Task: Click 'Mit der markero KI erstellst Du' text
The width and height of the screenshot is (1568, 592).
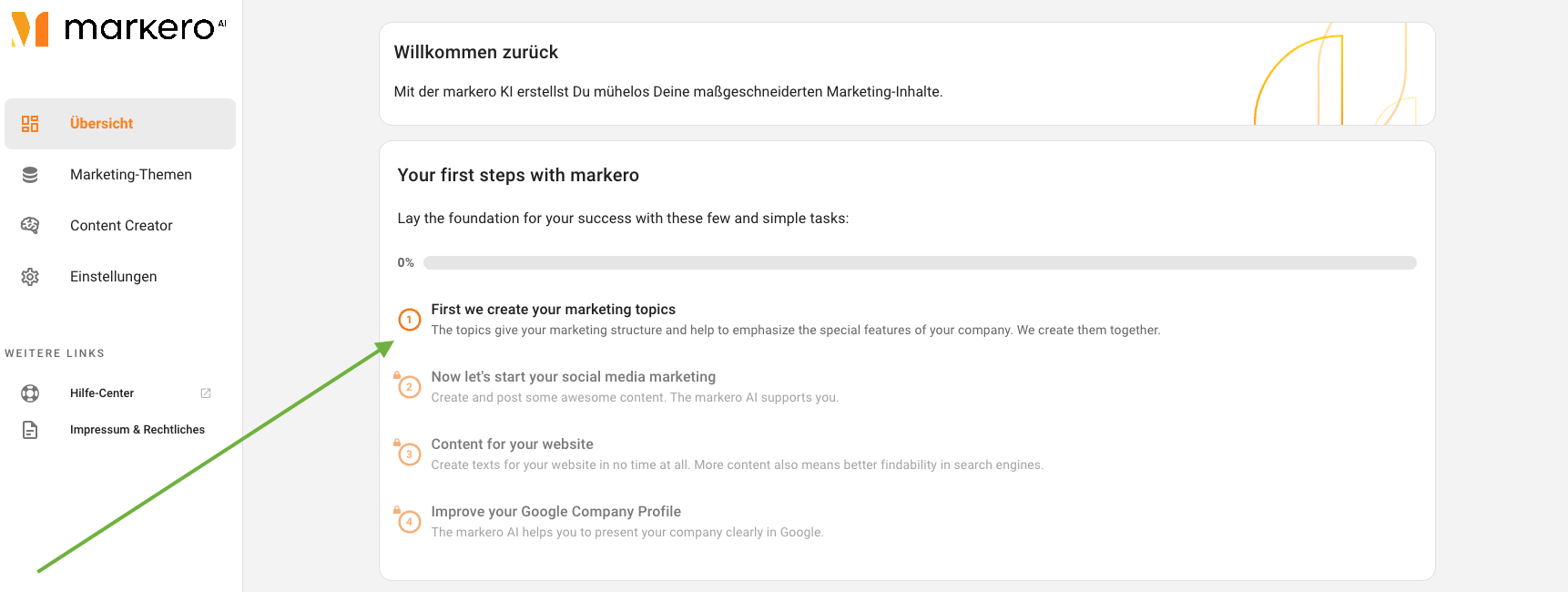Action: [x=668, y=92]
